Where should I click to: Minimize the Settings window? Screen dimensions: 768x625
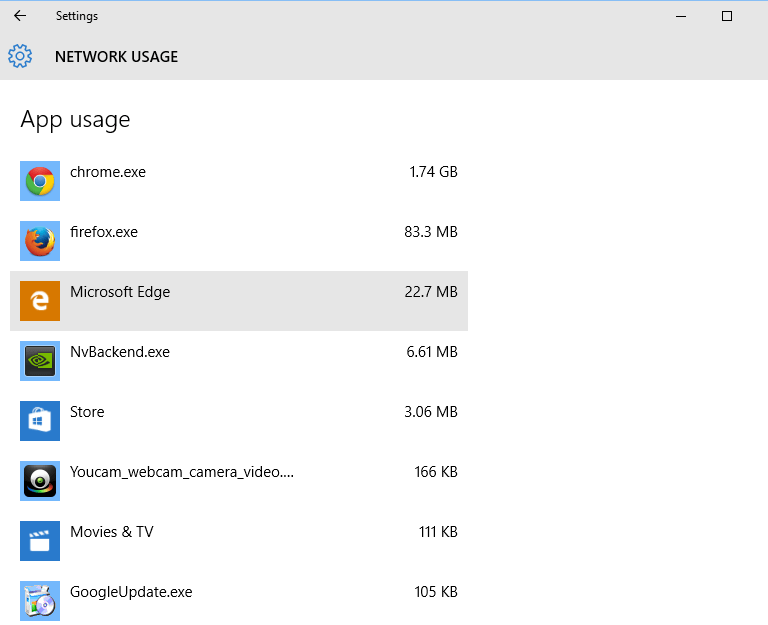point(681,16)
